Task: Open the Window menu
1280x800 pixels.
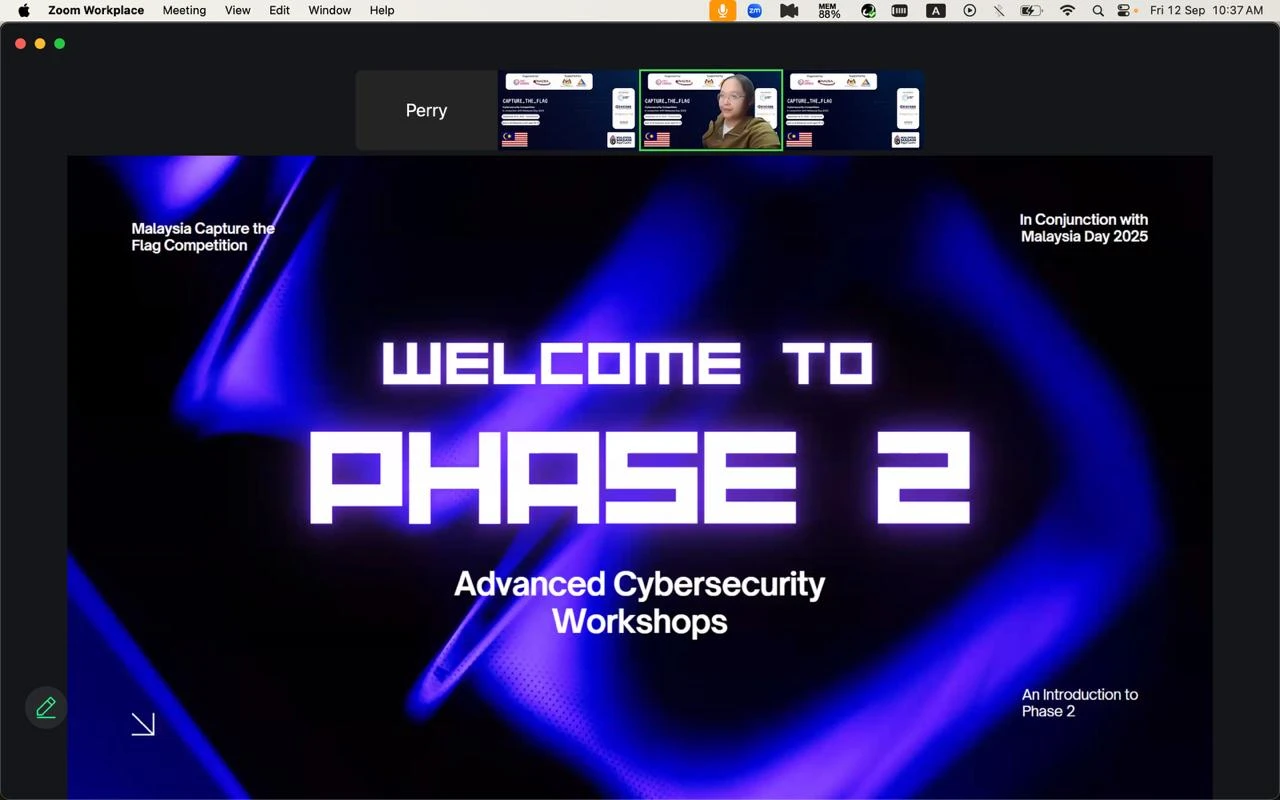Action: 330,11
